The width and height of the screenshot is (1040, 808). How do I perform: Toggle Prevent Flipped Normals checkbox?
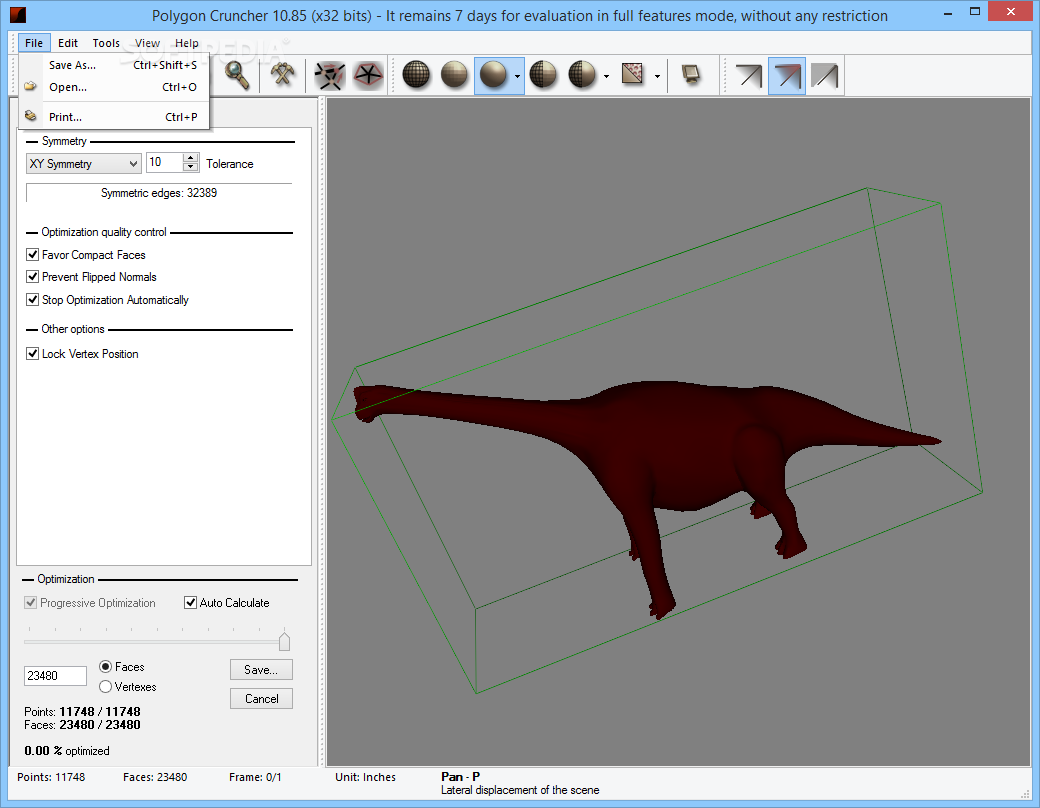(x=32, y=277)
